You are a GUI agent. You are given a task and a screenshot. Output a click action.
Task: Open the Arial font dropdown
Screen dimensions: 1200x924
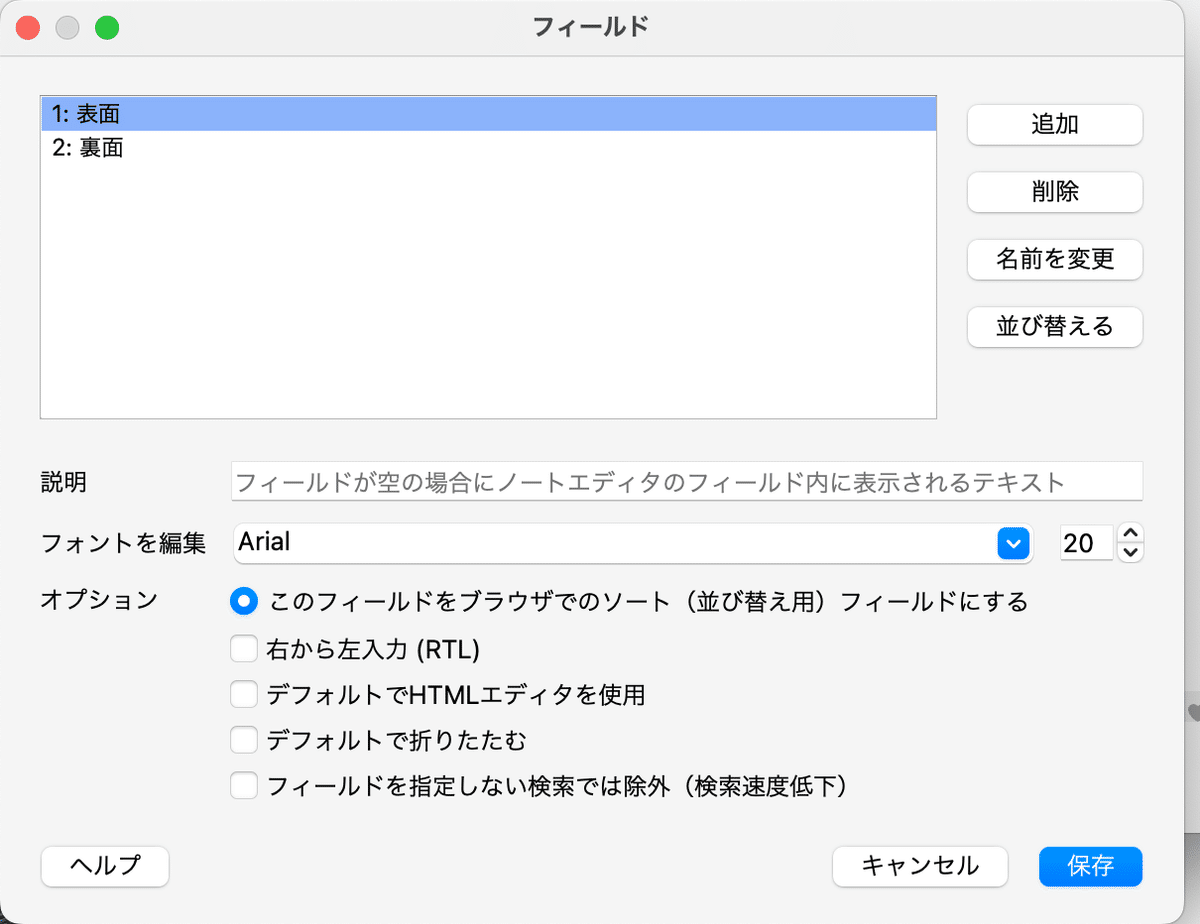[x=1013, y=543]
